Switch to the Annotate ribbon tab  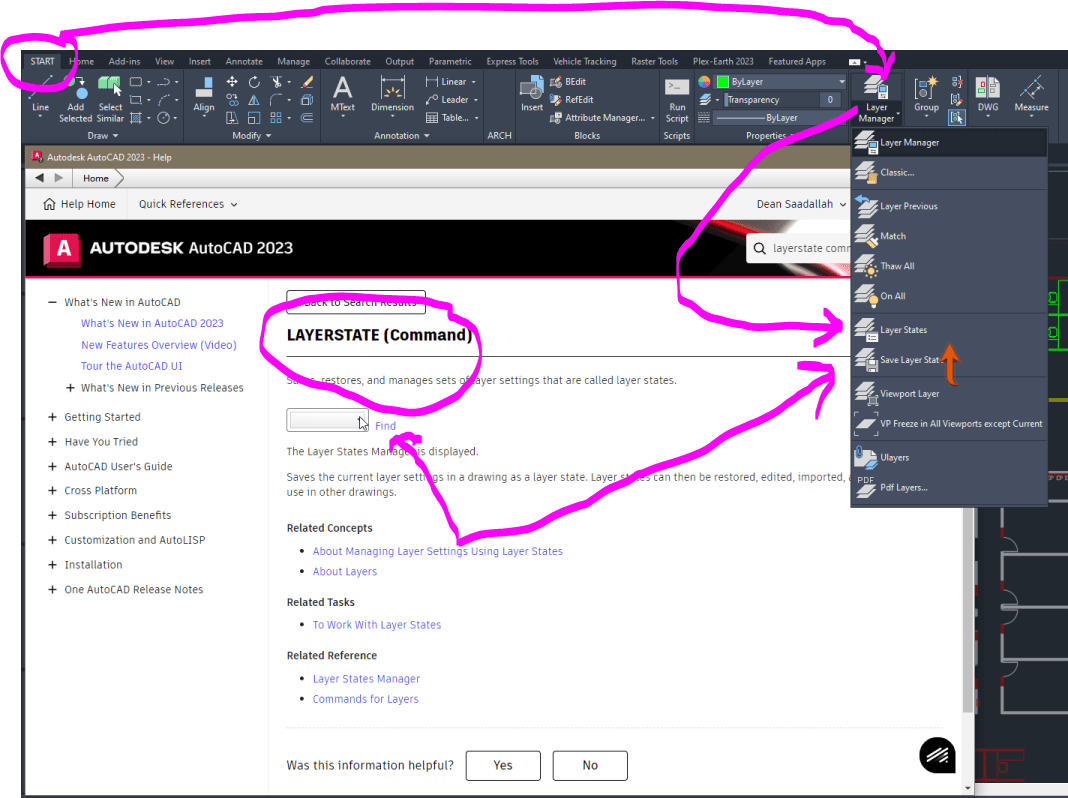tap(243, 61)
